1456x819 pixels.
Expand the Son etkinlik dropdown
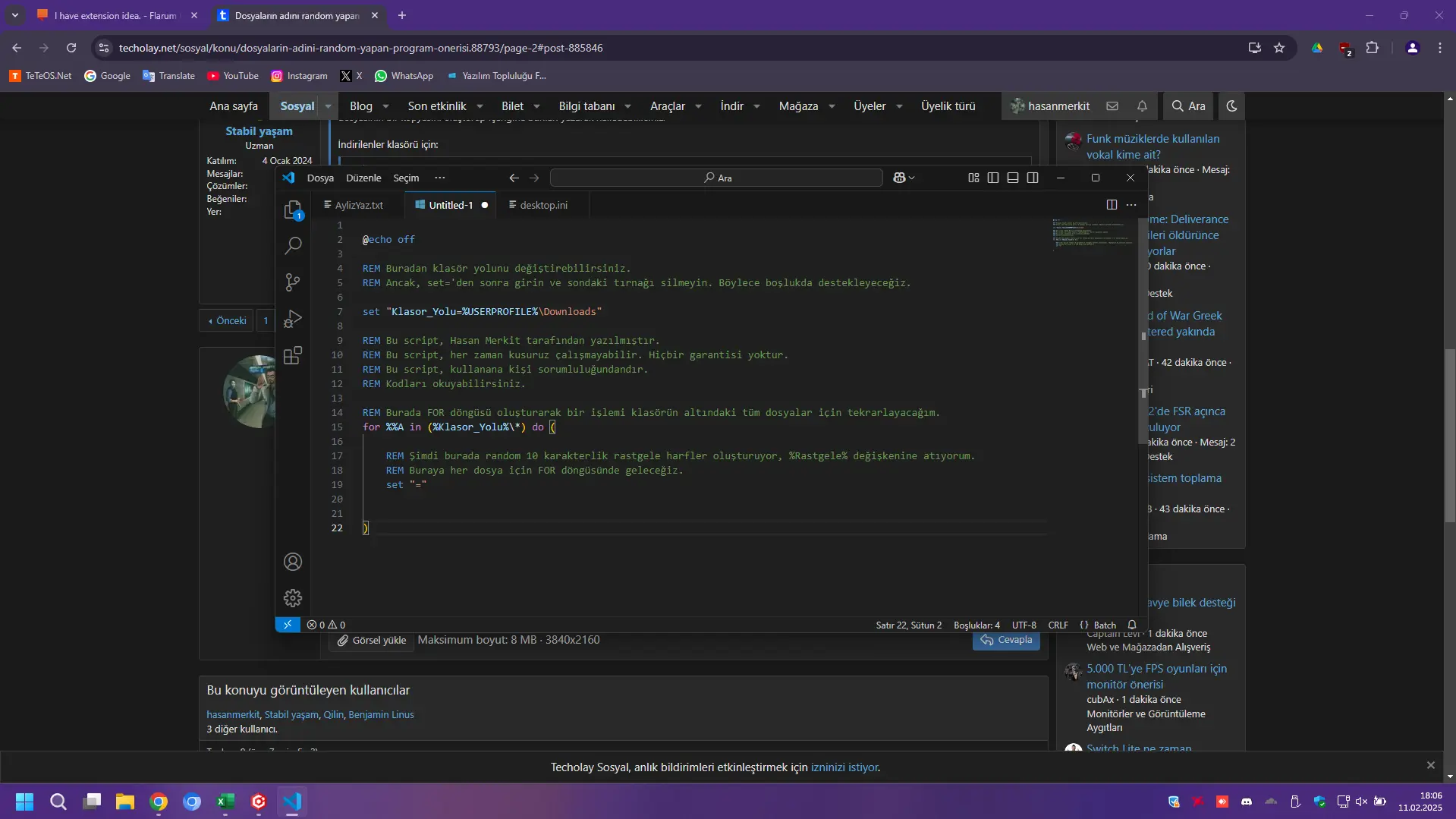tap(479, 106)
